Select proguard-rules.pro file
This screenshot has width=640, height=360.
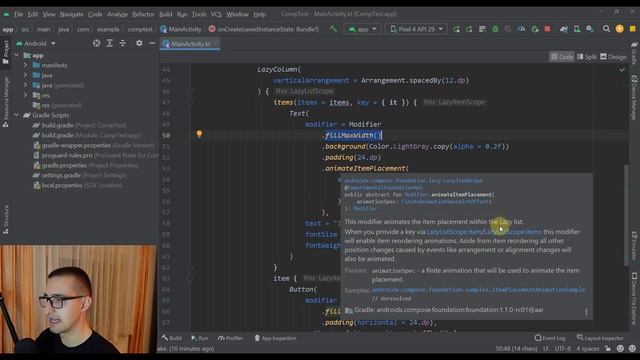coord(96,155)
